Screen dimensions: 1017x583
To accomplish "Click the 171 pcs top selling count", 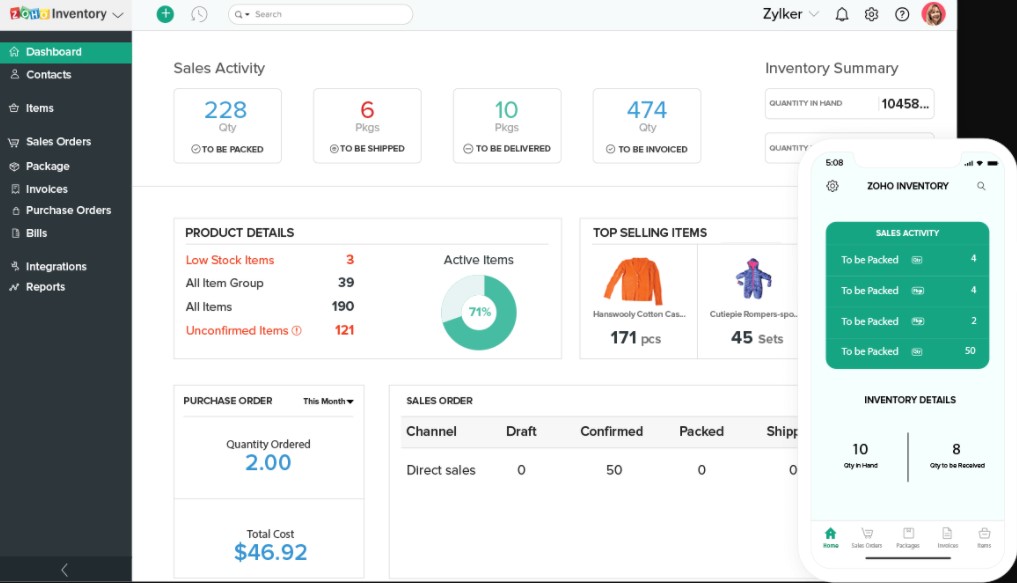I will click(x=635, y=338).
